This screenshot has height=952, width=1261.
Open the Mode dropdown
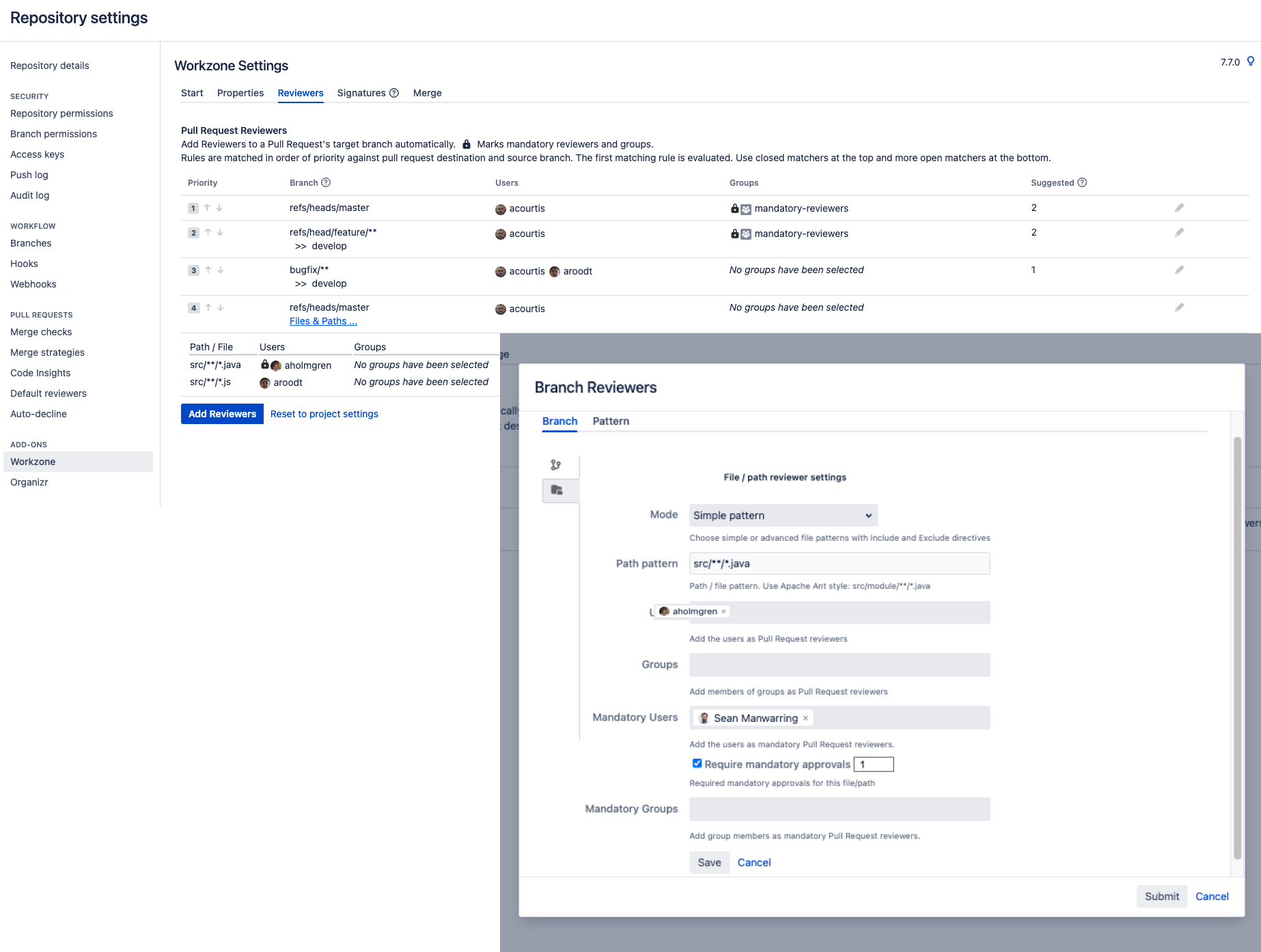tap(783, 516)
